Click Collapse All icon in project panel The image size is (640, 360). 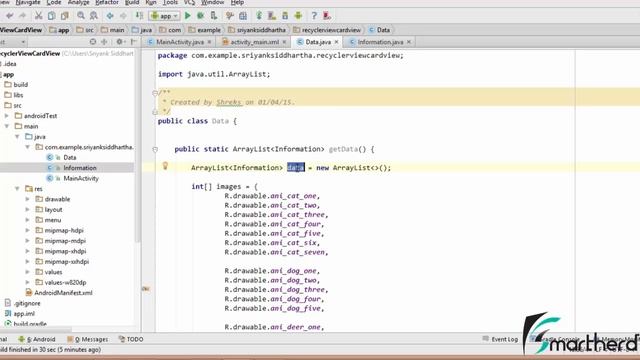104,42
